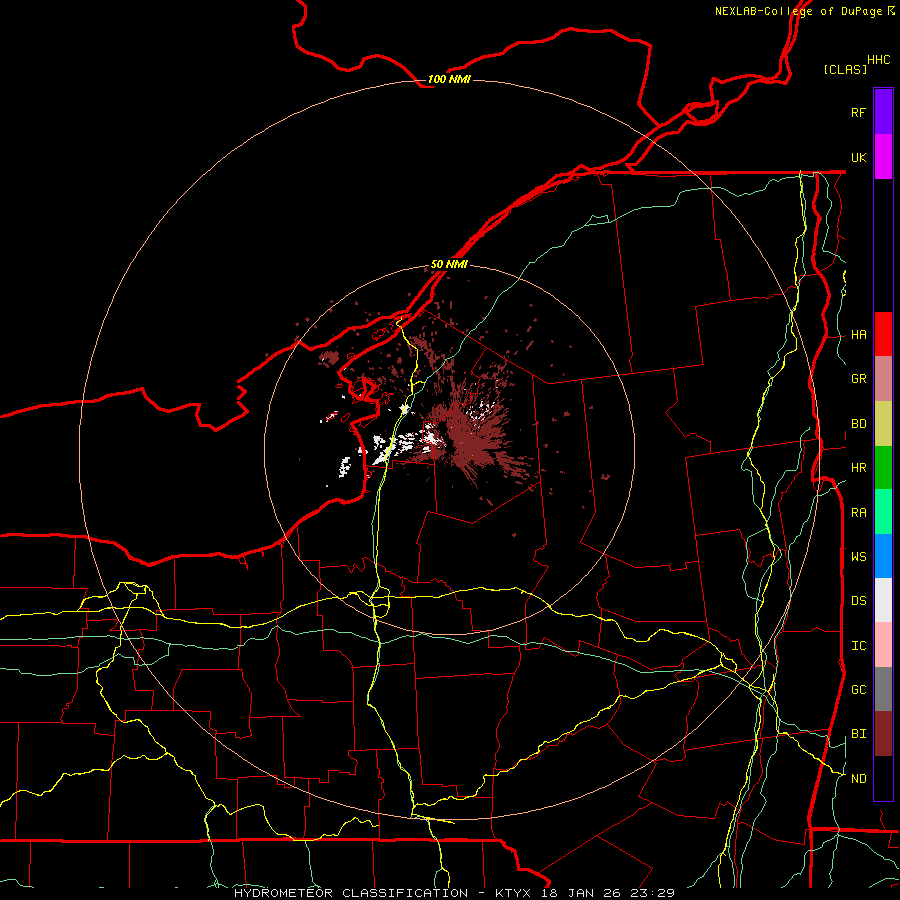Click the UK legend label

click(x=858, y=157)
